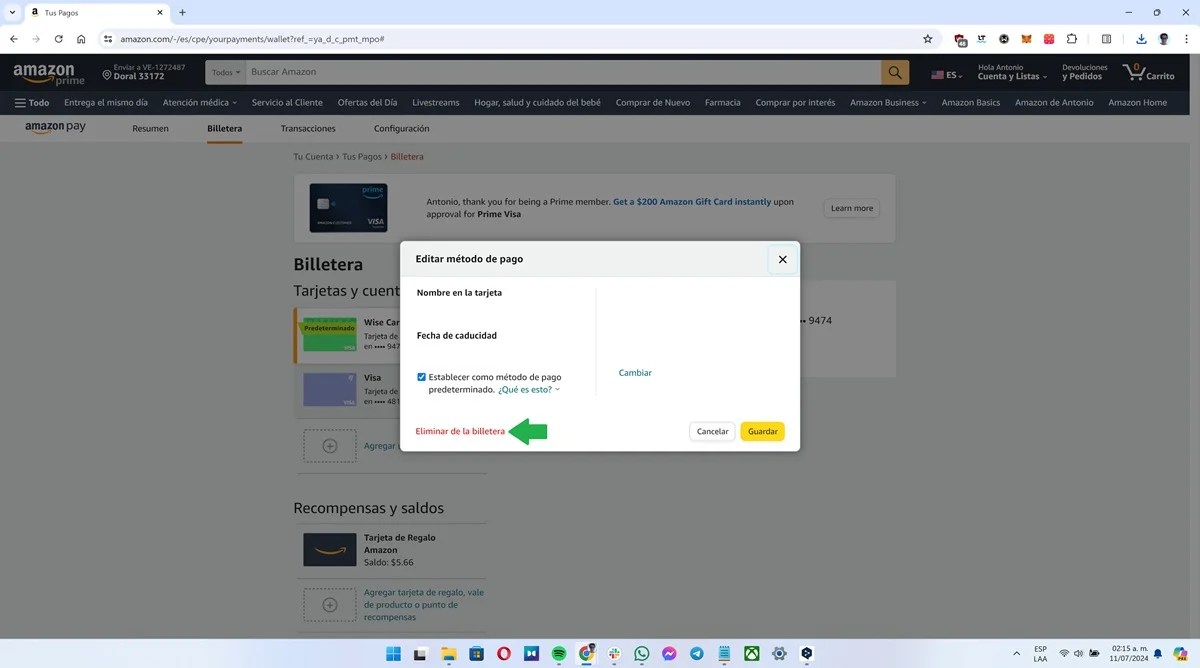The width and height of the screenshot is (1200, 668).
Task: Open the Todos search category dropdown
Action: click(224, 72)
